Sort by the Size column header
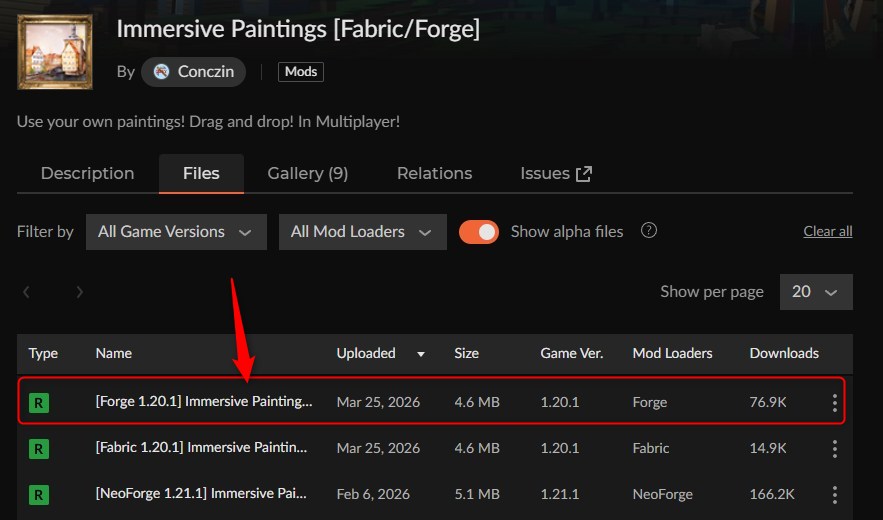 click(x=466, y=353)
